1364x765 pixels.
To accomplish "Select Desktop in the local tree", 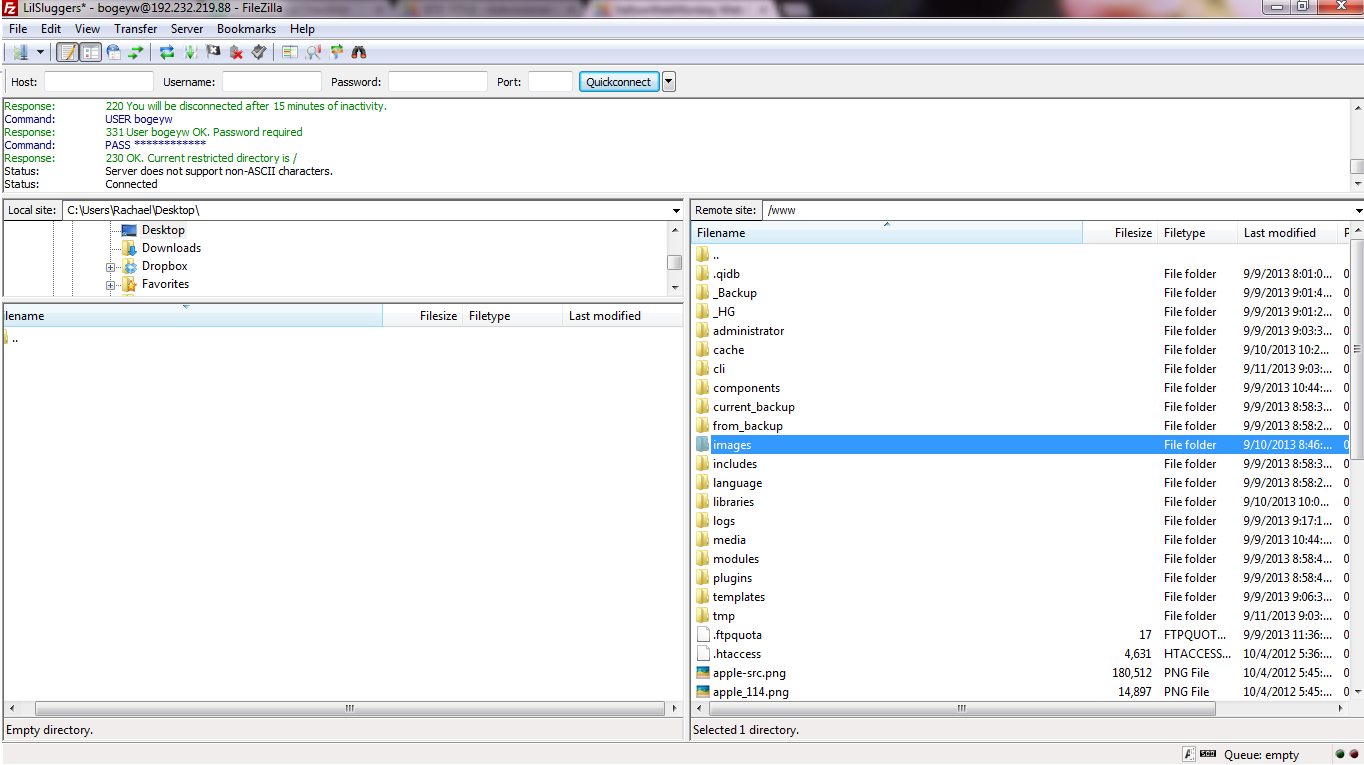I will (x=163, y=230).
